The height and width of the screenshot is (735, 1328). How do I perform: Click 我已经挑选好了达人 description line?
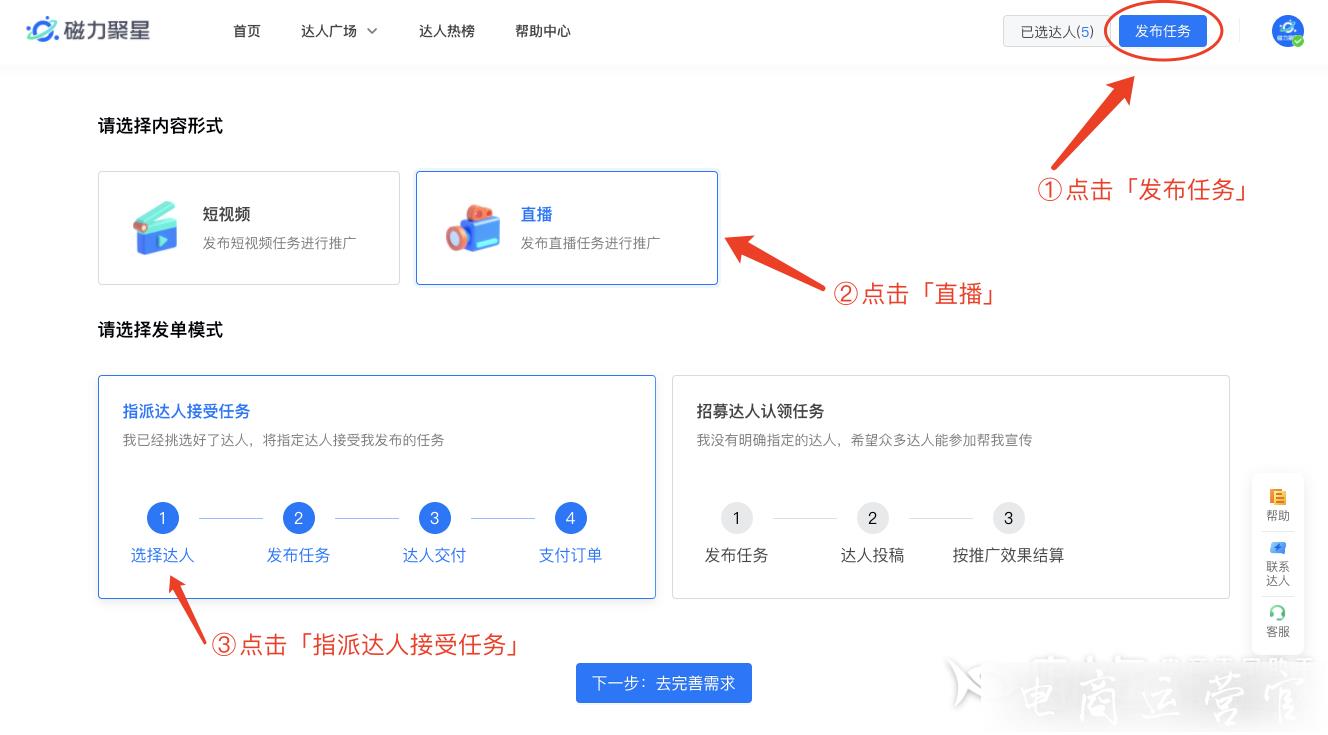283,440
